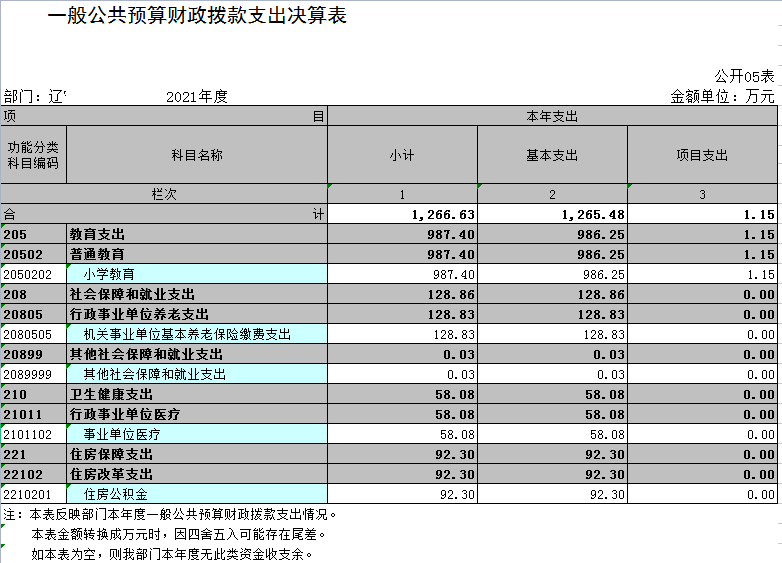
Task: Click the 部门 label cell
Action: coord(35,96)
